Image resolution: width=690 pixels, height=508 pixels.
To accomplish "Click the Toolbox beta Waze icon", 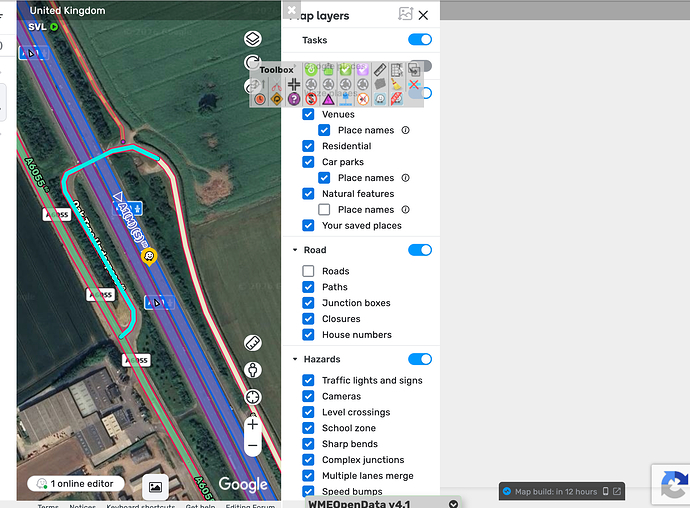I will [397, 99].
